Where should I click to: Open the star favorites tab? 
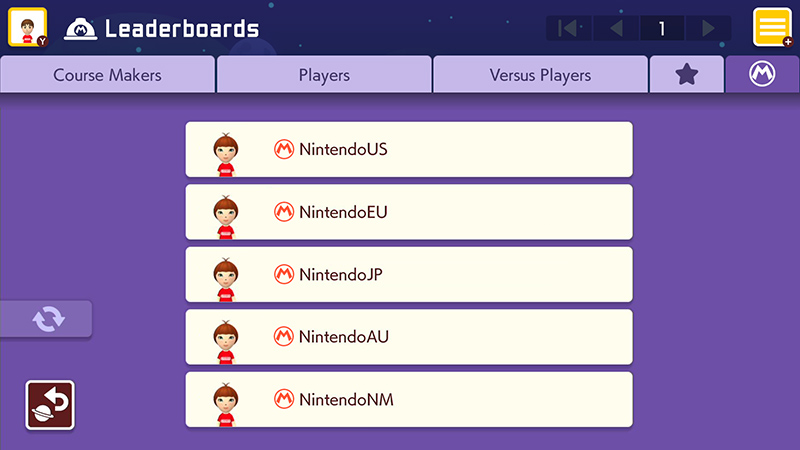[x=687, y=74]
